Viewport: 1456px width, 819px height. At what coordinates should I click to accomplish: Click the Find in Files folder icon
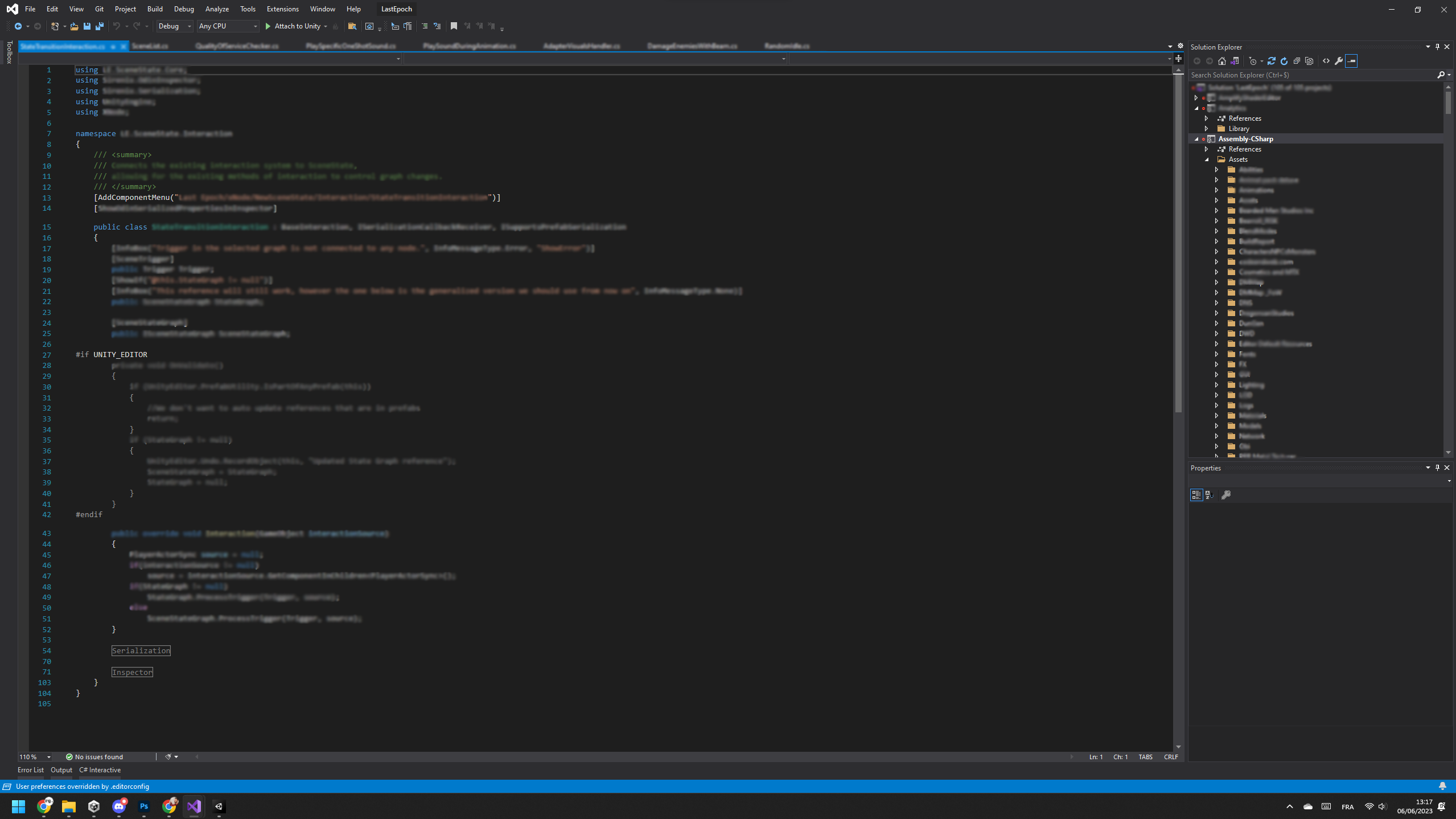tap(352, 26)
